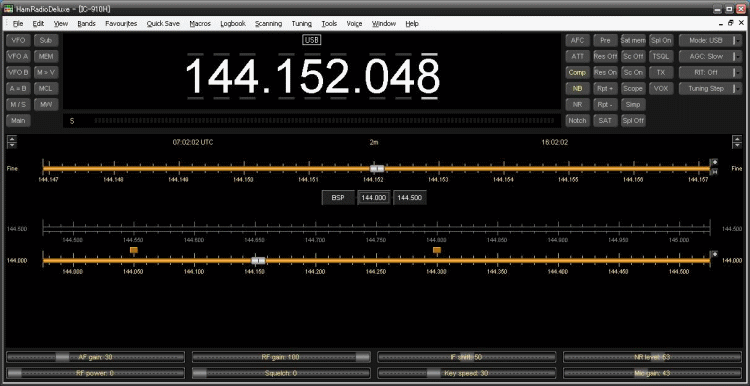The image size is (750, 386).
Task: Click the orange marker above 144.300
Action: click(437, 250)
